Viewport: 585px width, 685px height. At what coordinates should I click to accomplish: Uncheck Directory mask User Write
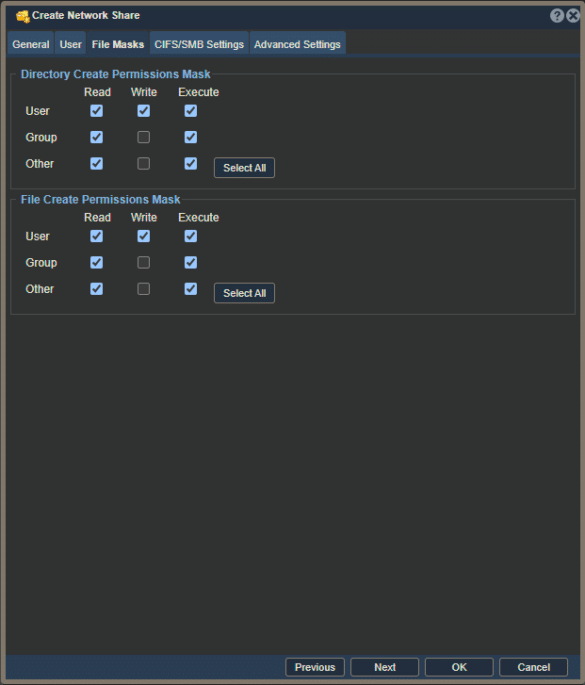(x=144, y=111)
